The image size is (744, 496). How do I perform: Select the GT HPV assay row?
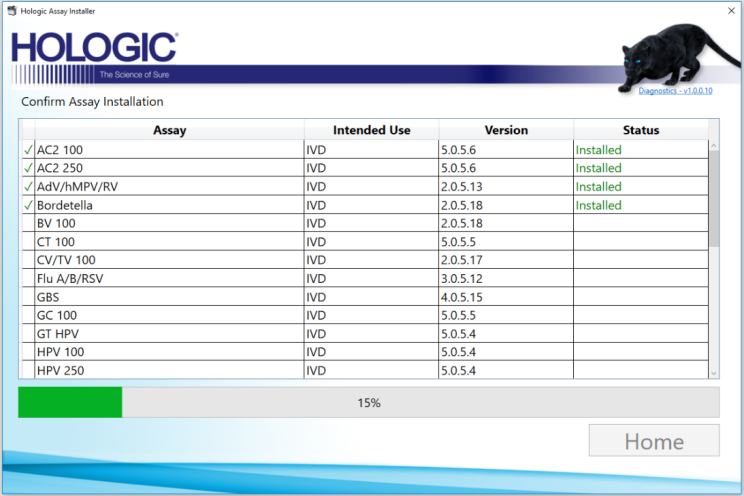160,334
